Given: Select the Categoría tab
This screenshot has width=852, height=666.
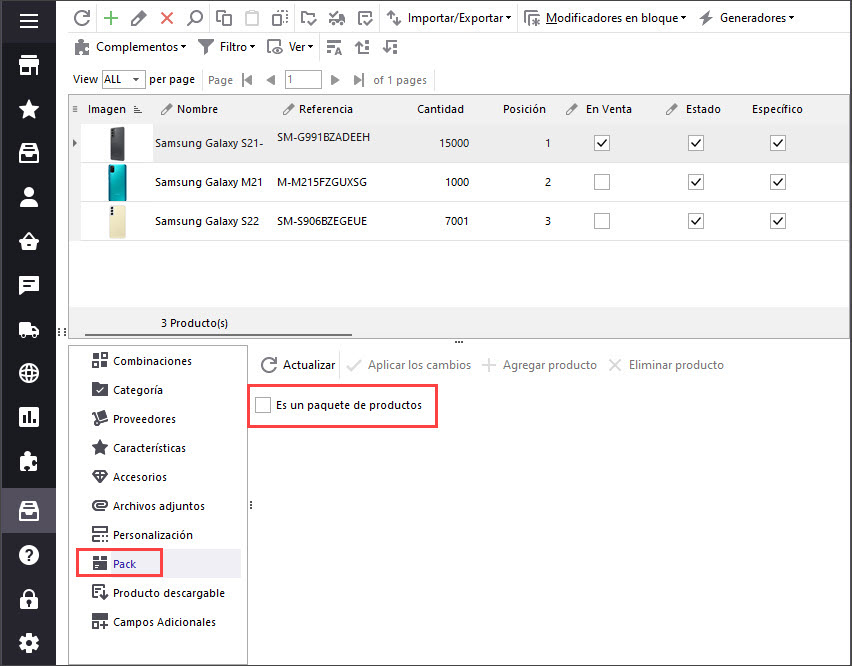Looking at the screenshot, I should [128, 389].
